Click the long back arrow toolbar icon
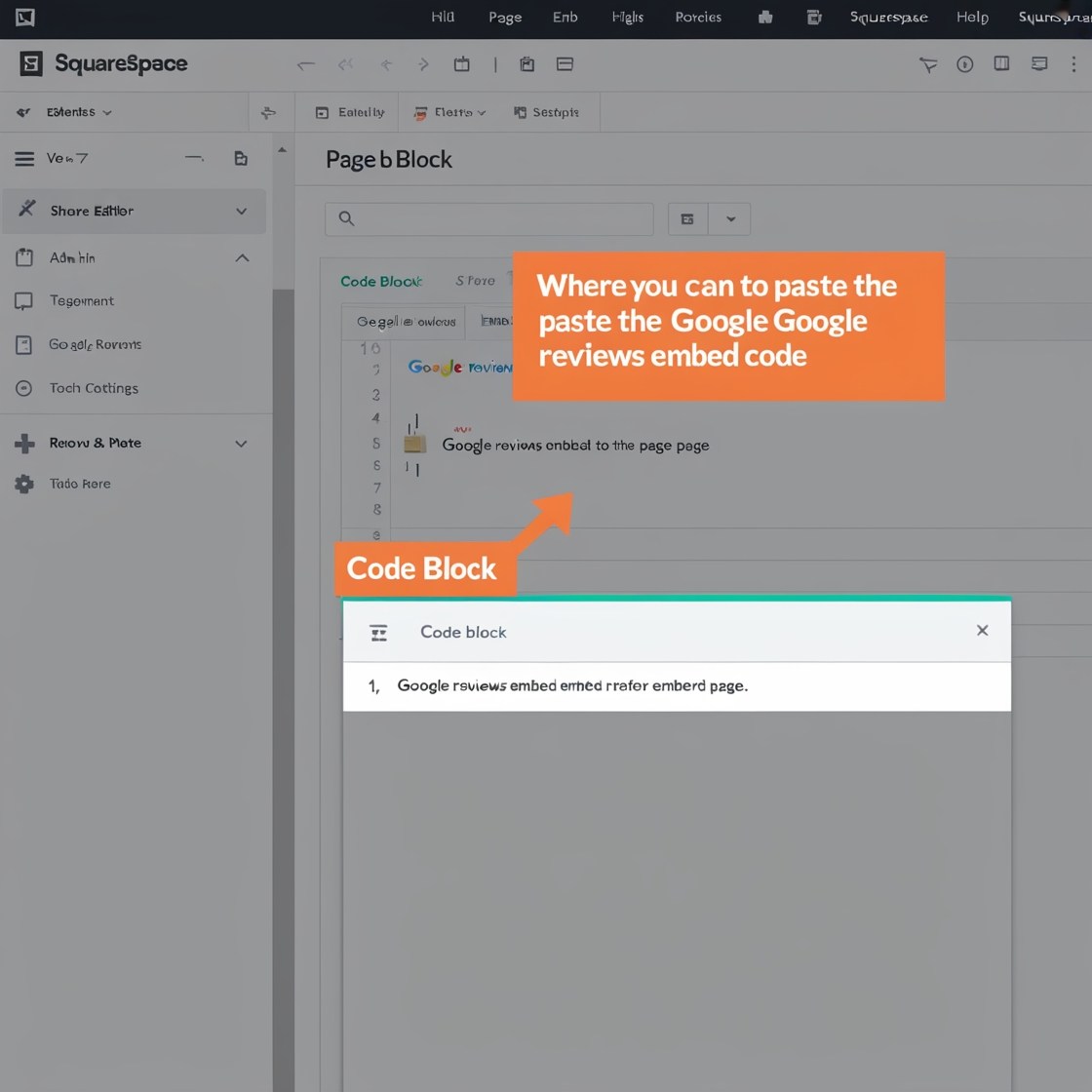This screenshot has height=1092, width=1092. (306, 64)
